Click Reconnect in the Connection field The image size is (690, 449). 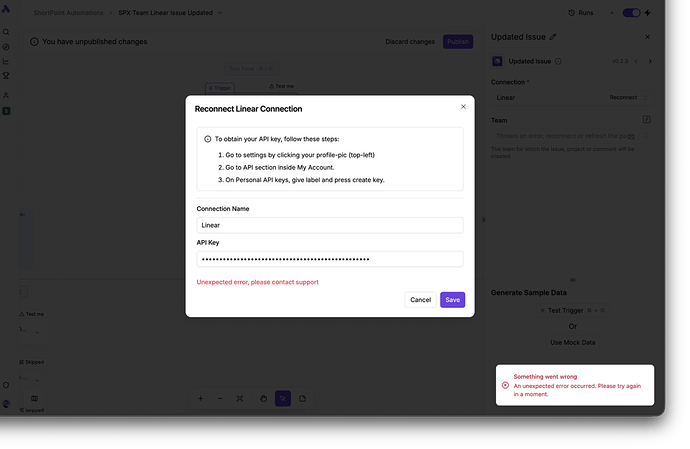[623, 97]
